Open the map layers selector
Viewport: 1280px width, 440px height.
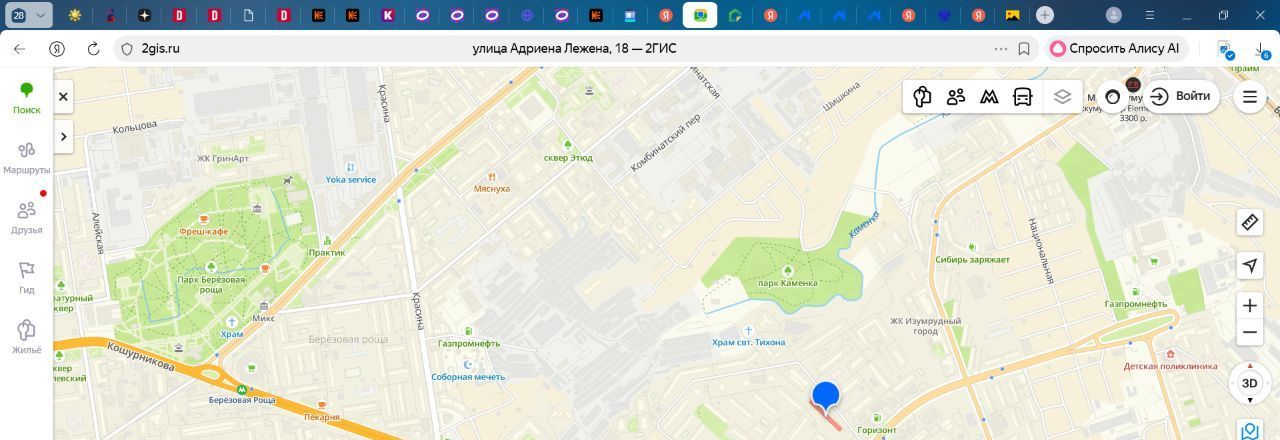click(x=1062, y=97)
